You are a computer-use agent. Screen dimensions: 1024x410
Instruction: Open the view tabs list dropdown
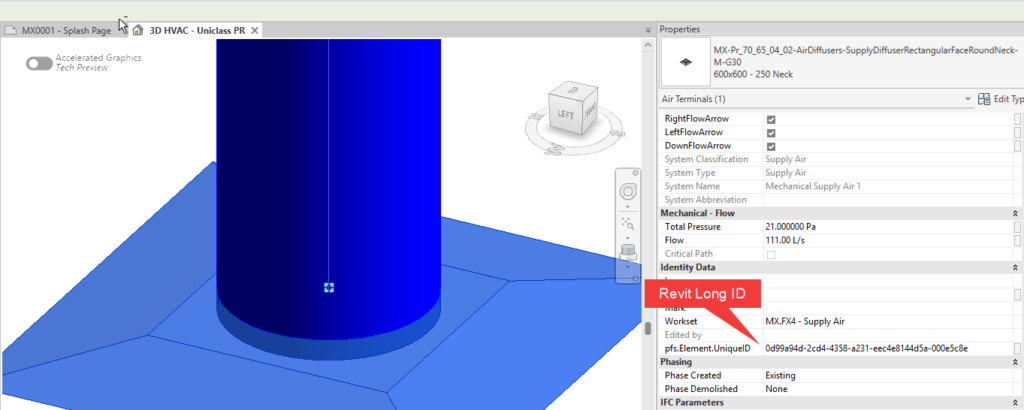click(x=648, y=31)
